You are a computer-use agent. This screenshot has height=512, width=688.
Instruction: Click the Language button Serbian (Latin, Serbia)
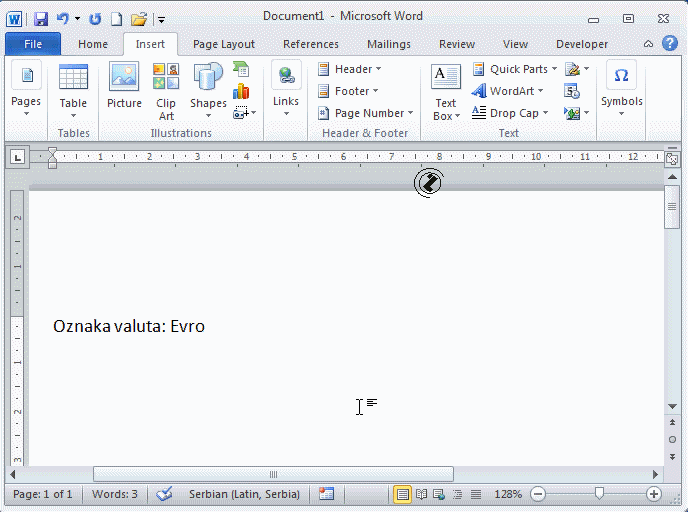tap(243, 494)
